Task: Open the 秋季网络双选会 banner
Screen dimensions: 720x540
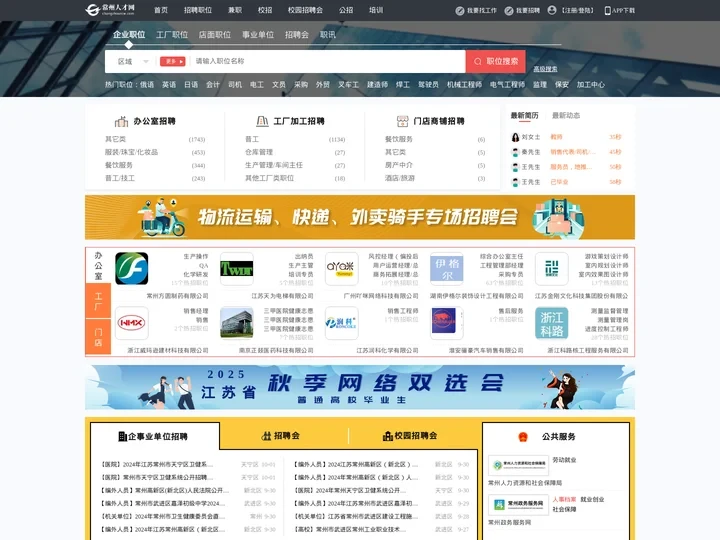Action: click(x=360, y=387)
